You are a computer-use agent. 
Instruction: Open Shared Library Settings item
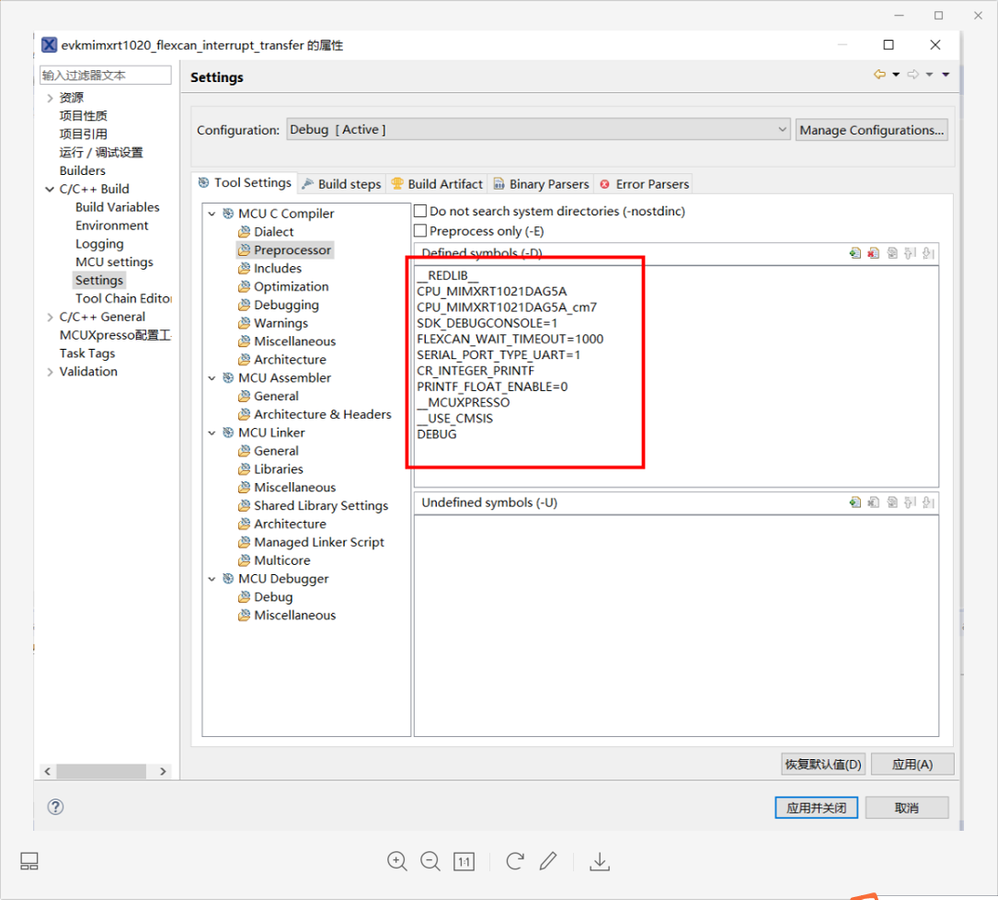click(320, 506)
